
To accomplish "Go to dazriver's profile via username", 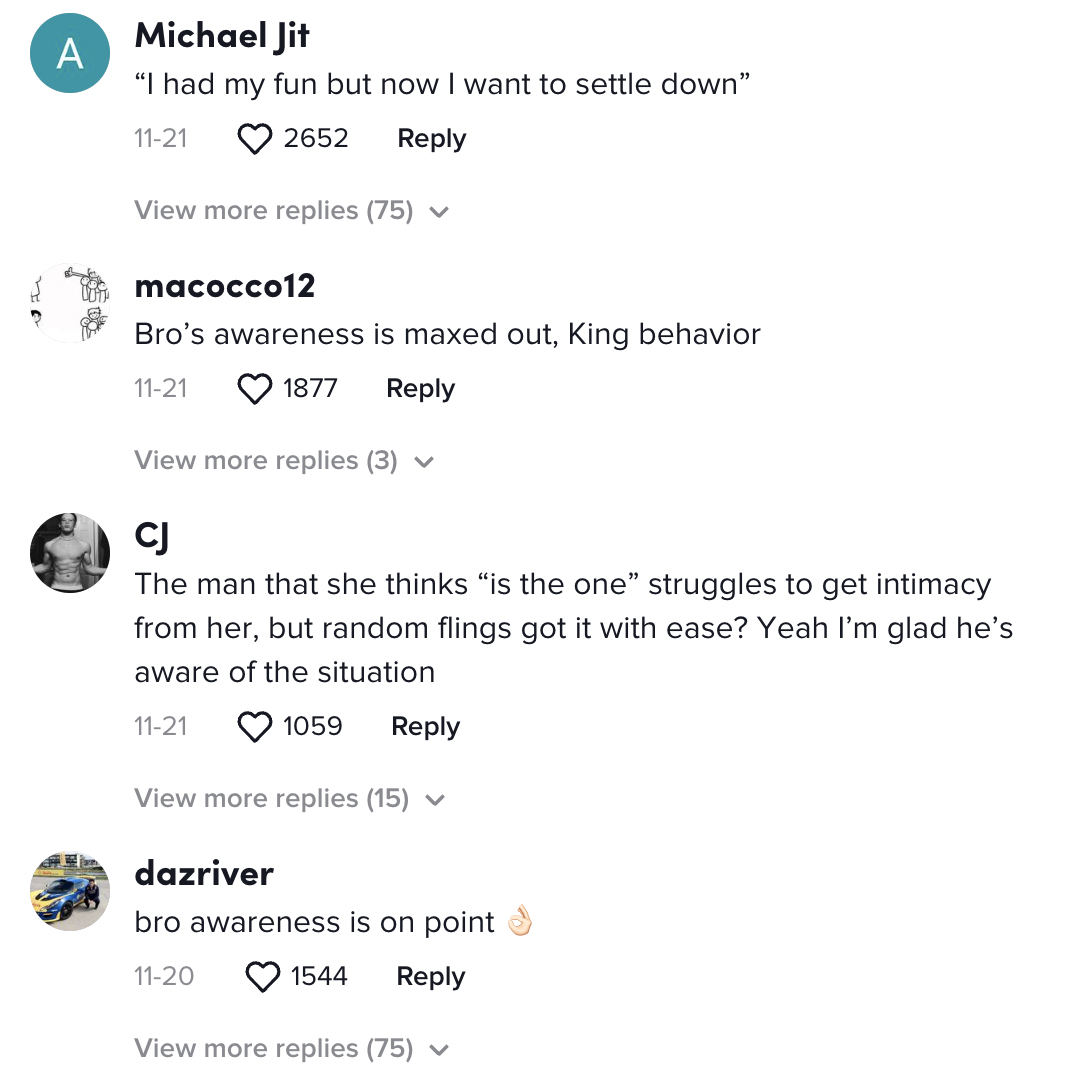I will point(204,873).
